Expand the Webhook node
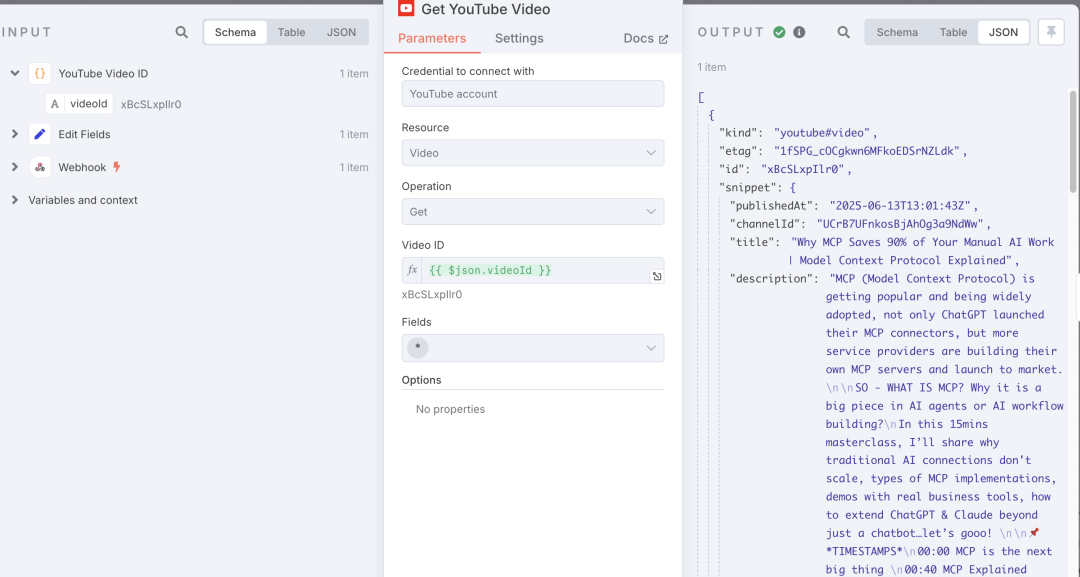The width and height of the screenshot is (1080, 577). 14,167
